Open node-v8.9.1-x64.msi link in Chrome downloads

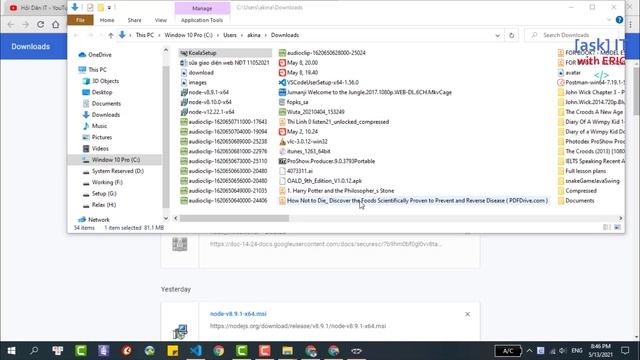pyautogui.click(x=238, y=314)
